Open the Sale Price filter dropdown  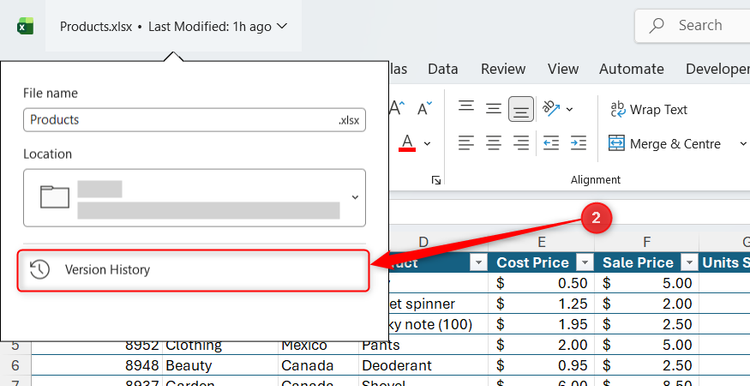pos(689,263)
